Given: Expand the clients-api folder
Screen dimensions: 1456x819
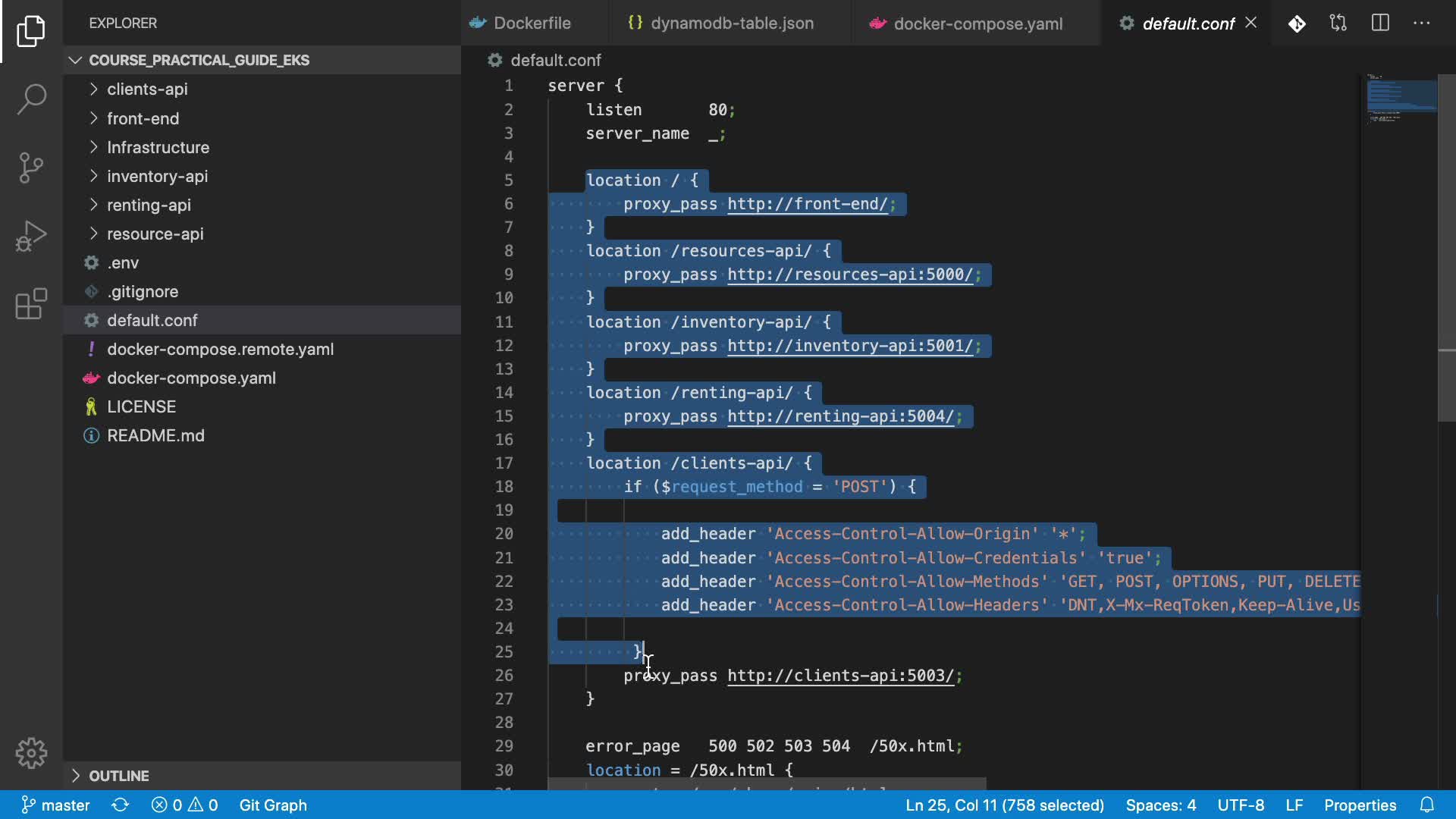Looking at the screenshot, I should click(147, 89).
